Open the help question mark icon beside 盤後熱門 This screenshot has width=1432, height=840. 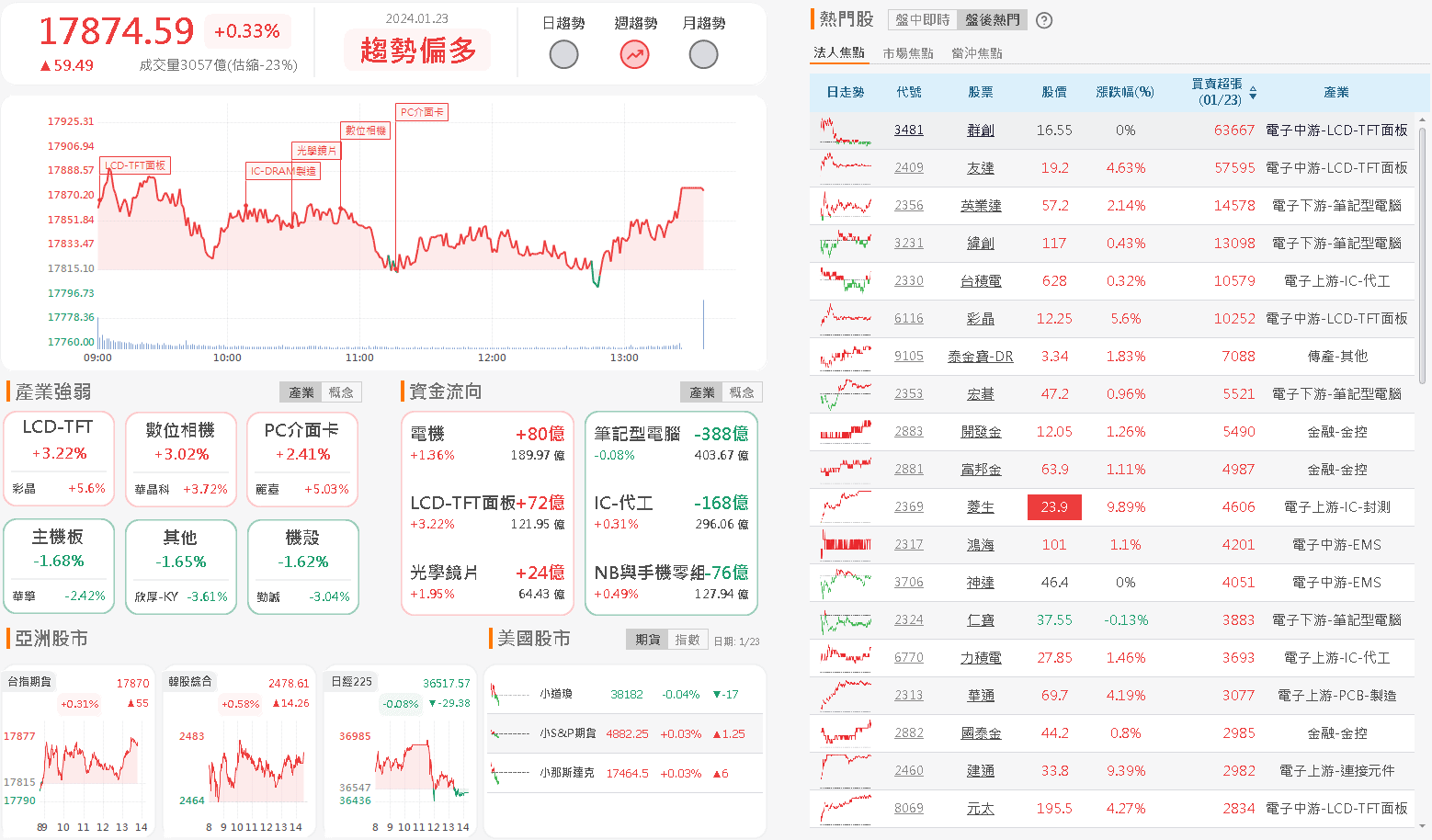pos(1044,20)
